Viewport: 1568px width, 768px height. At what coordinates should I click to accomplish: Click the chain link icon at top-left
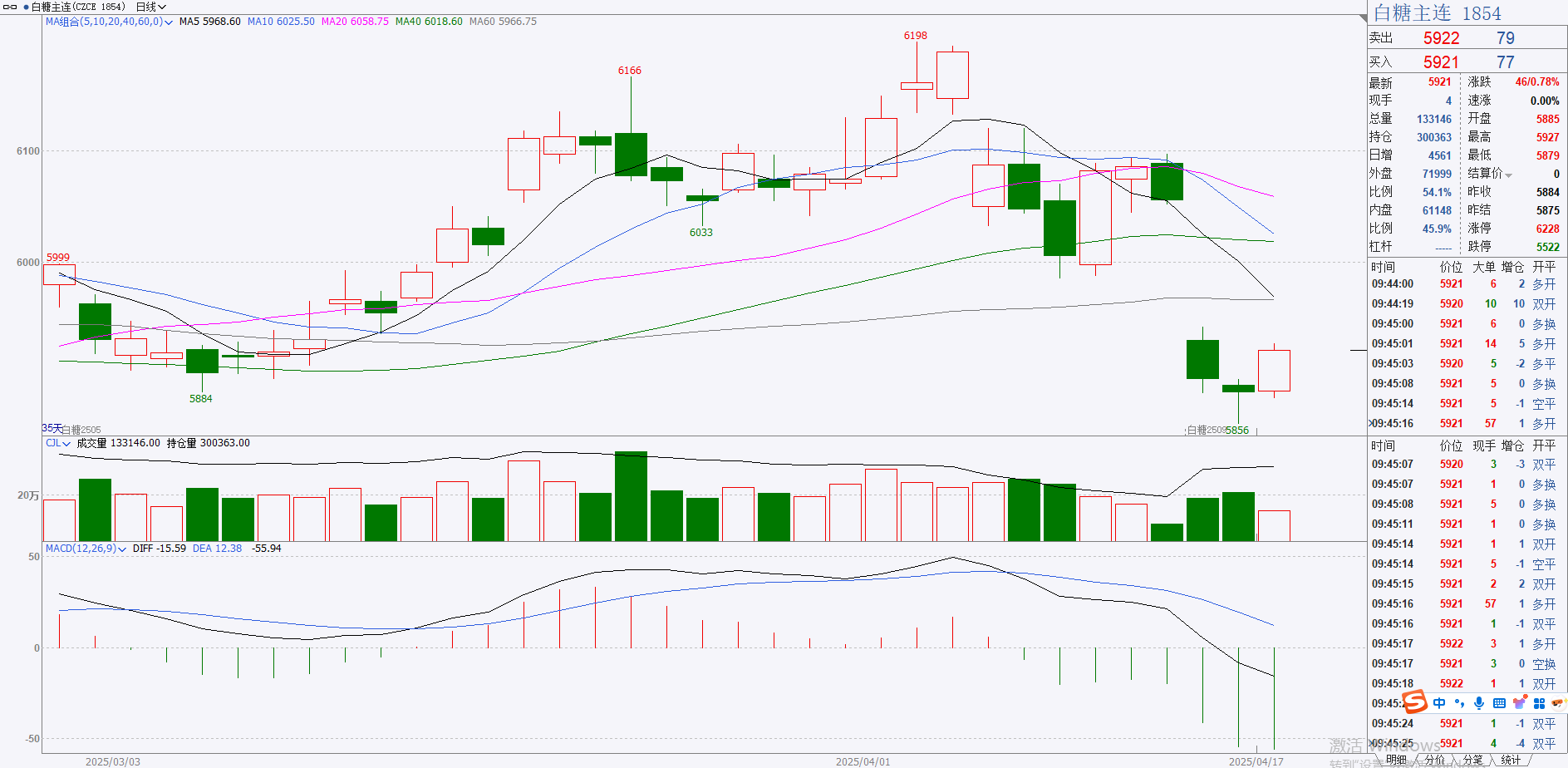[10, 7]
